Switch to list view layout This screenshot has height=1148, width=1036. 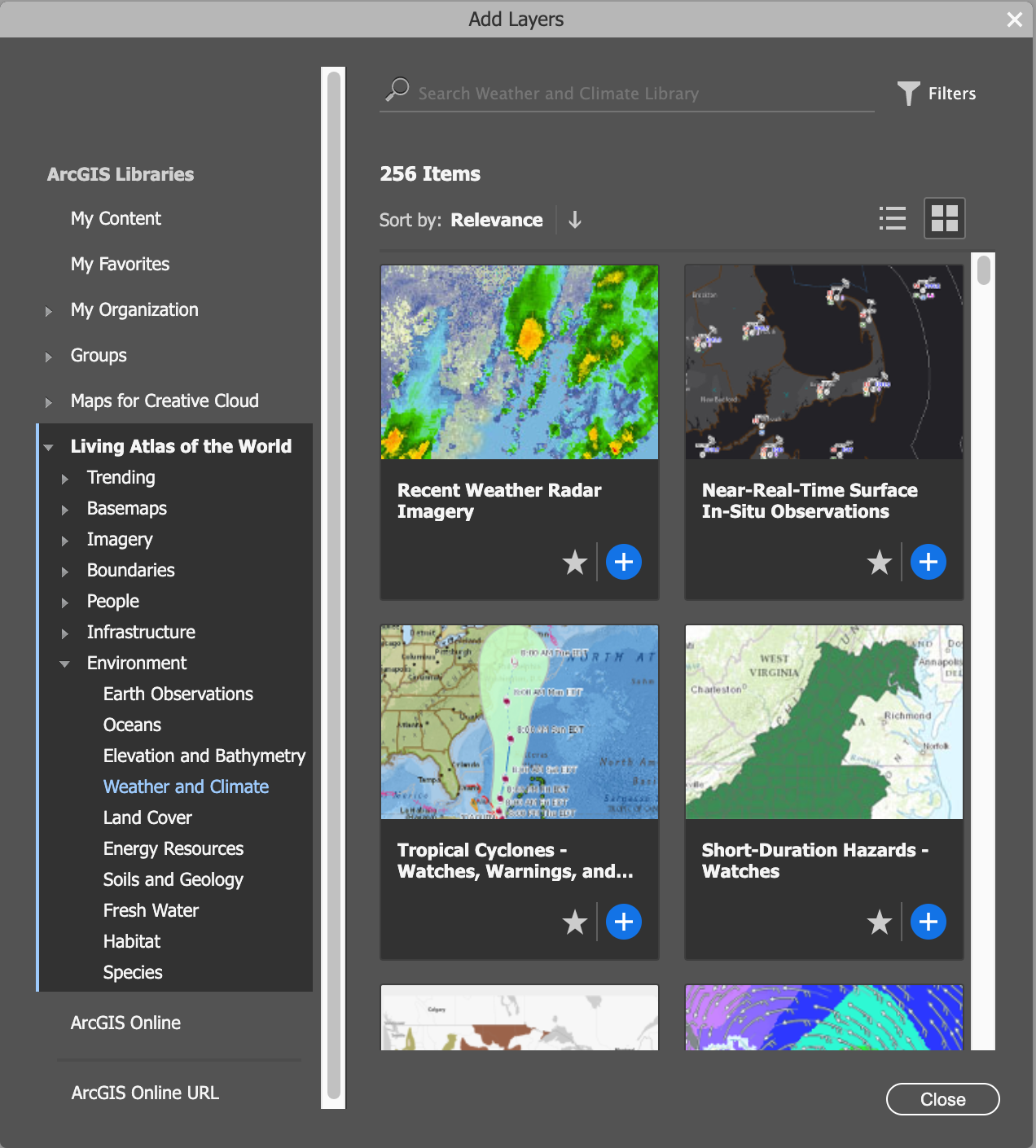(x=892, y=217)
